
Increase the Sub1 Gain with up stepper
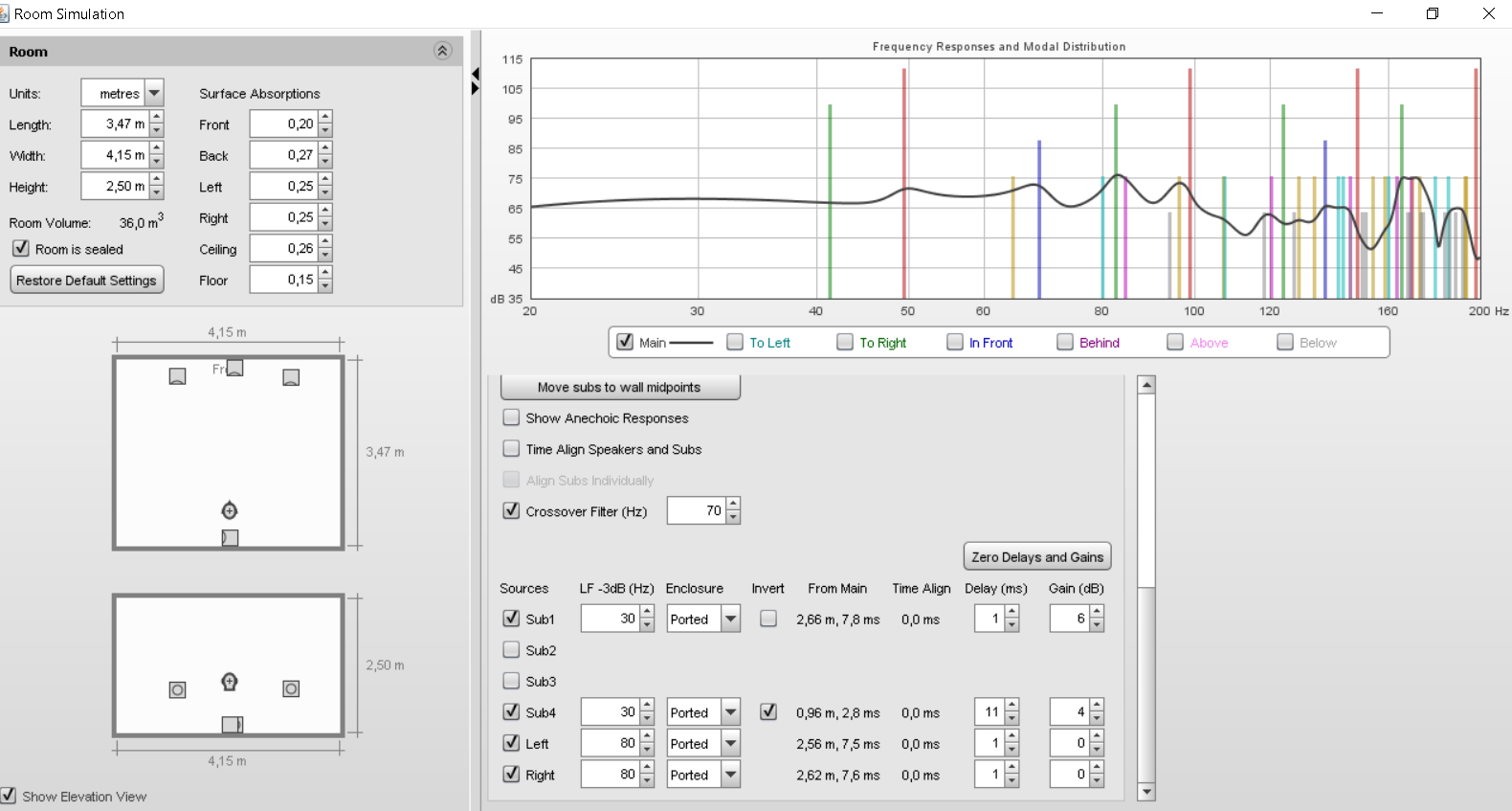click(x=1097, y=612)
